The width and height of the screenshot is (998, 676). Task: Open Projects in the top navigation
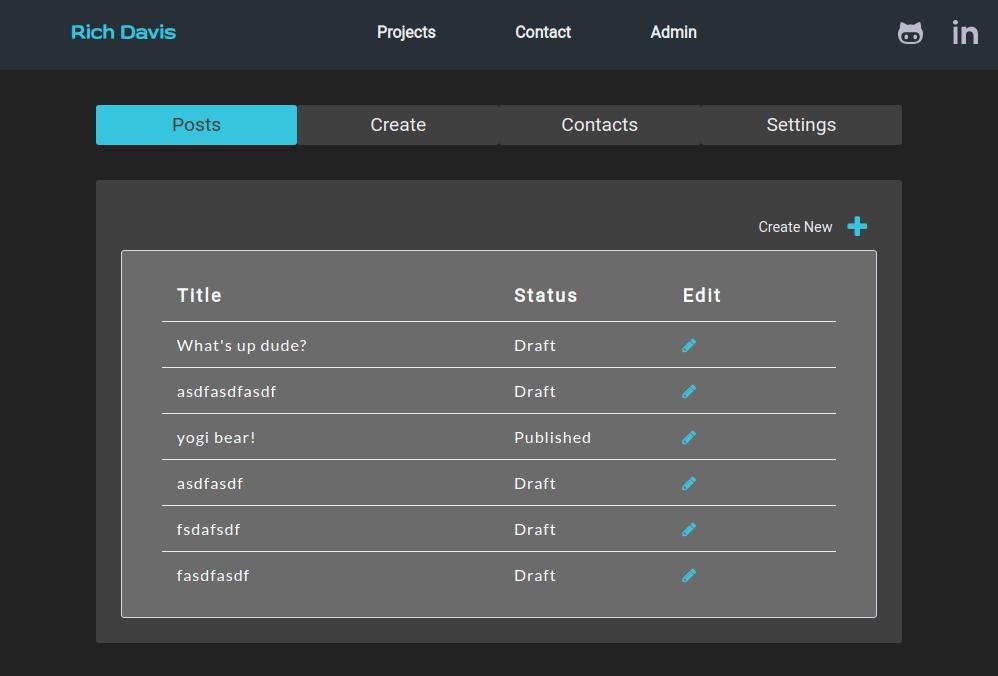coord(406,32)
